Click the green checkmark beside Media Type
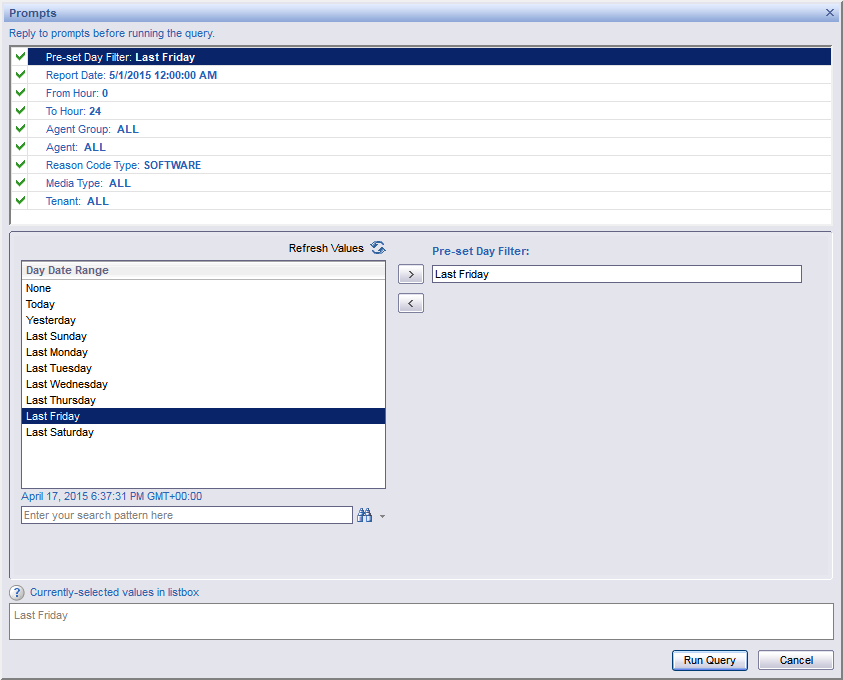 point(21,183)
